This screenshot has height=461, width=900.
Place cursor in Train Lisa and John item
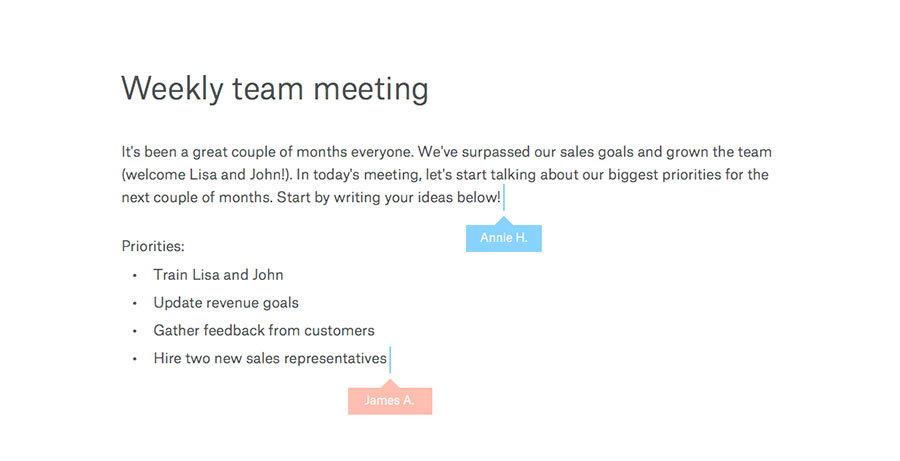click(x=218, y=275)
